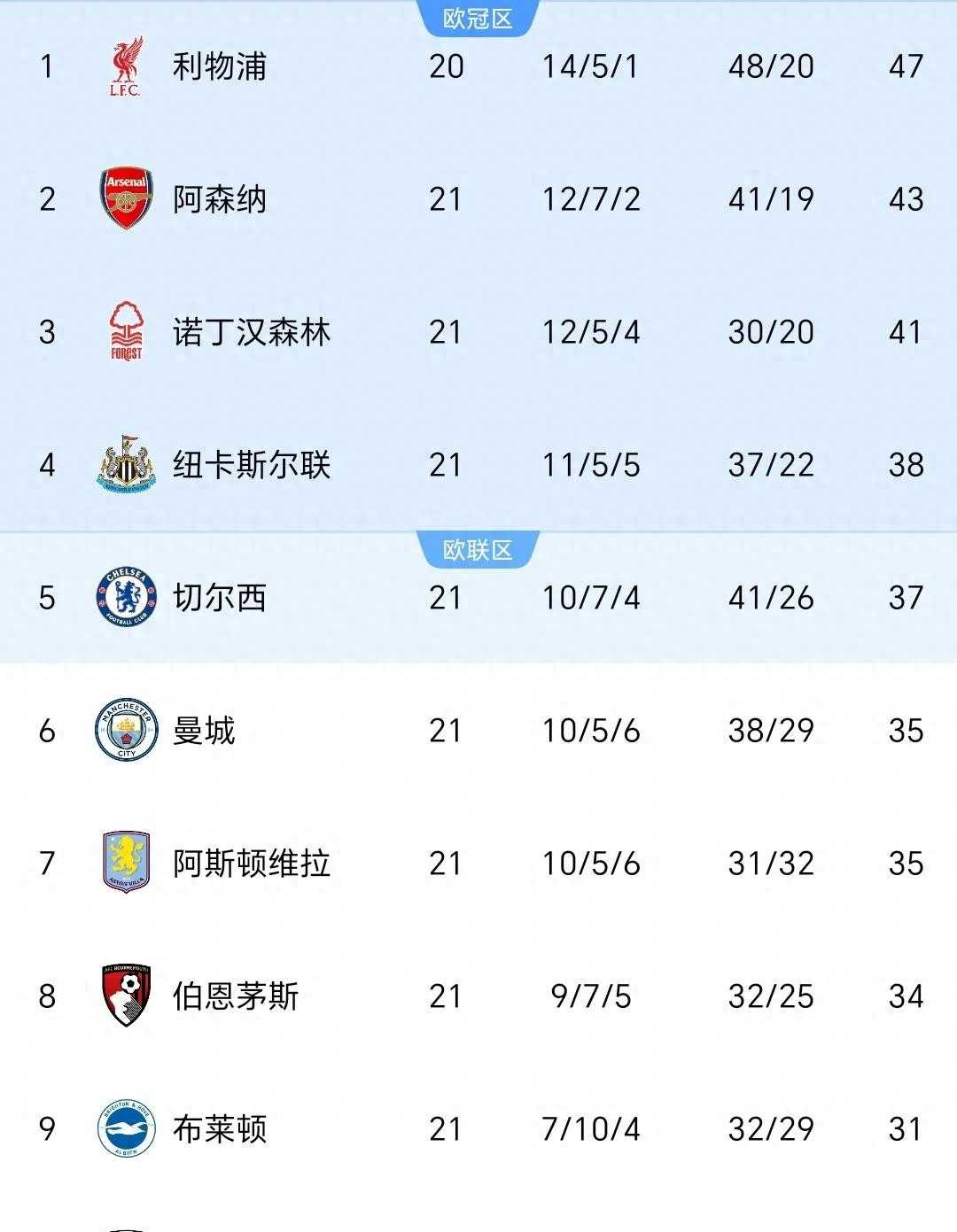Click the team name 利物浦
The width and height of the screenshot is (957, 1232).
click(219, 66)
